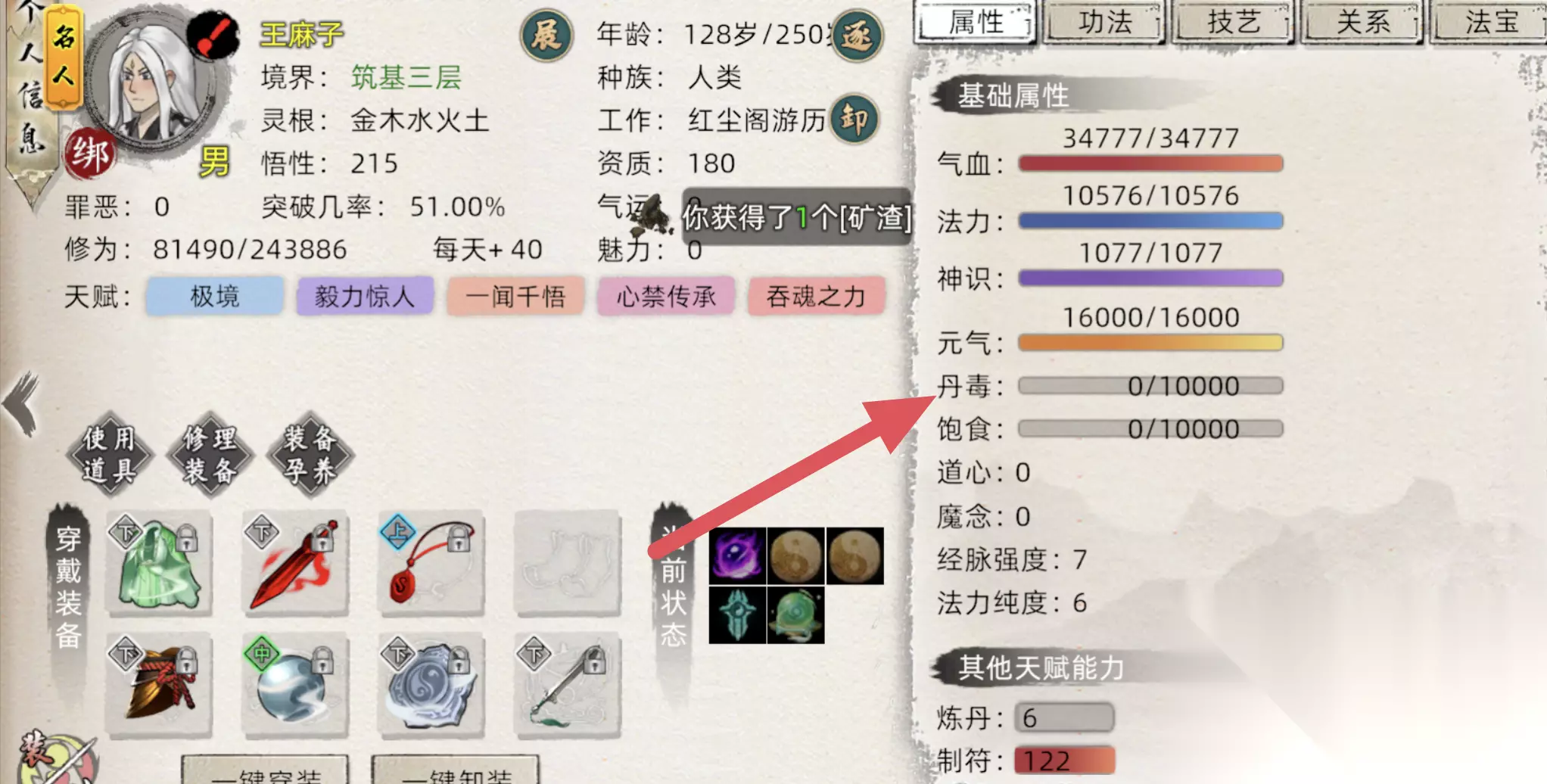Click the round 展 expand icon

[546, 35]
